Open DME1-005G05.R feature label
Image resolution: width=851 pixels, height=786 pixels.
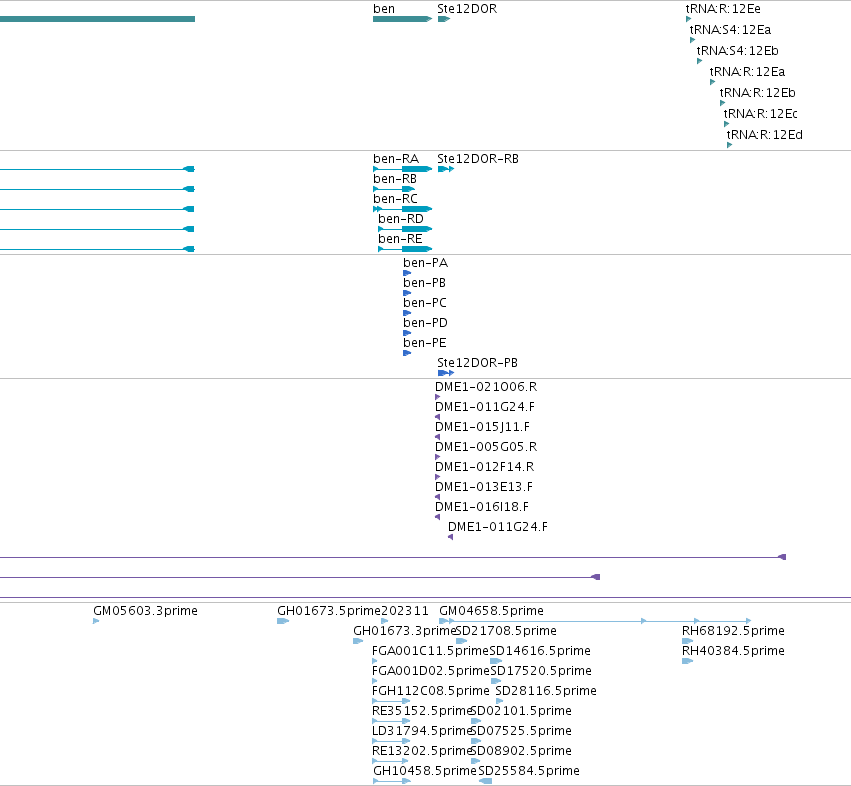[x=486, y=447]
